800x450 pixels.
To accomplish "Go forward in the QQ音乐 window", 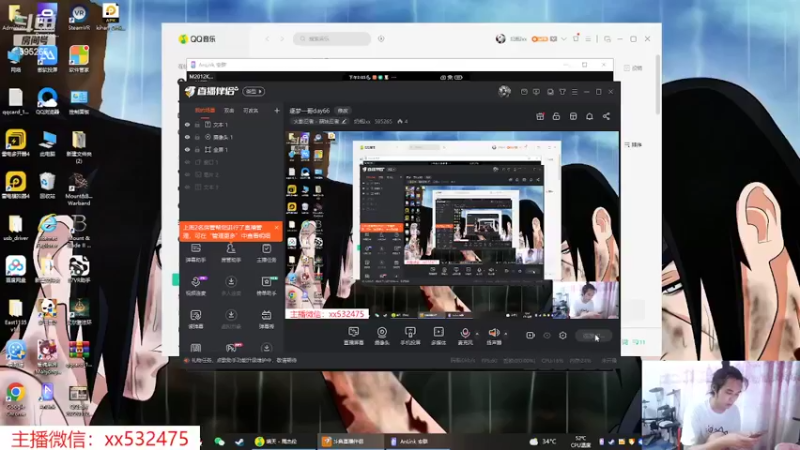I will tap(282, 39).
